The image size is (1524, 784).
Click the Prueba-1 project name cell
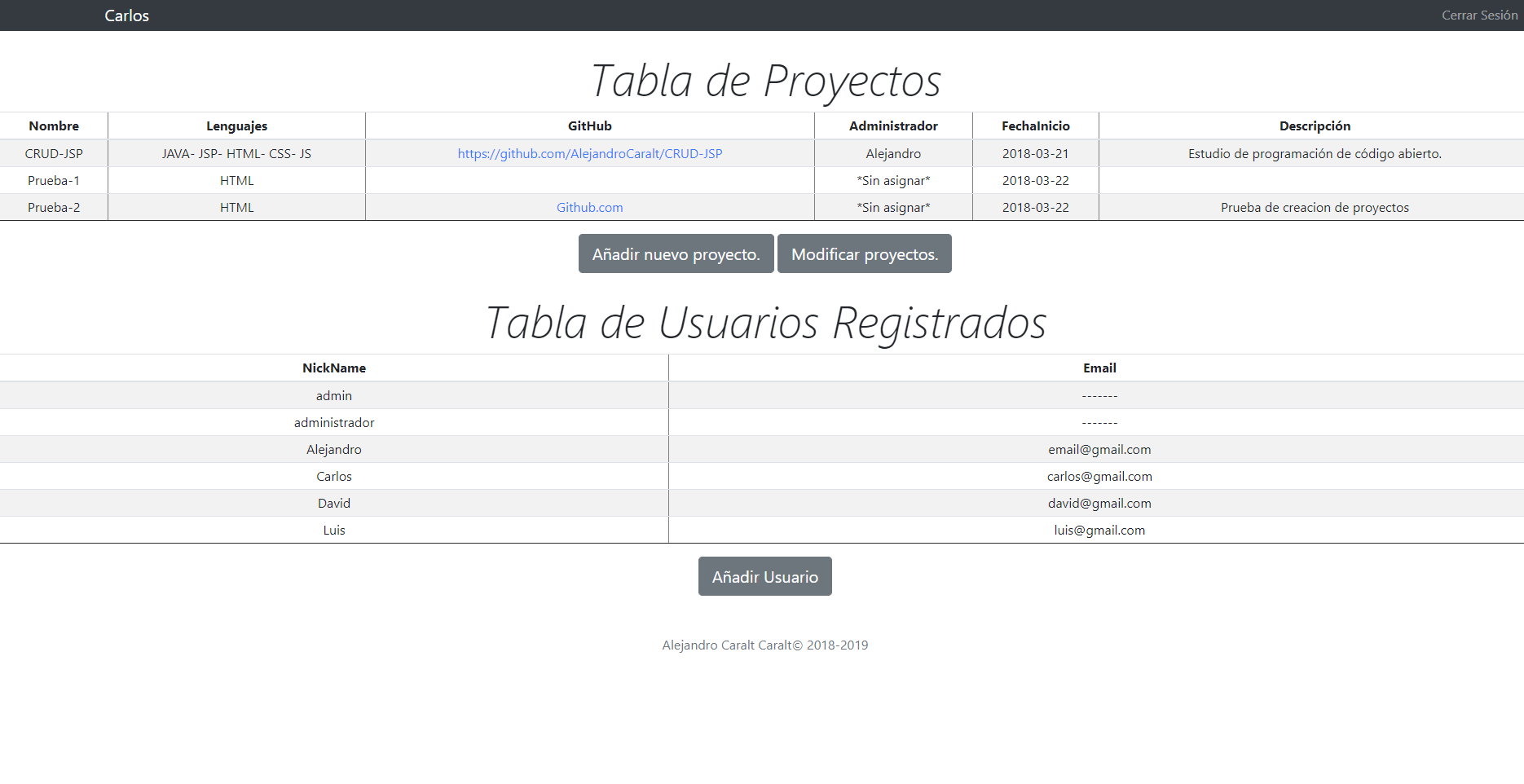pyautogui.click(x=54, y=180)
